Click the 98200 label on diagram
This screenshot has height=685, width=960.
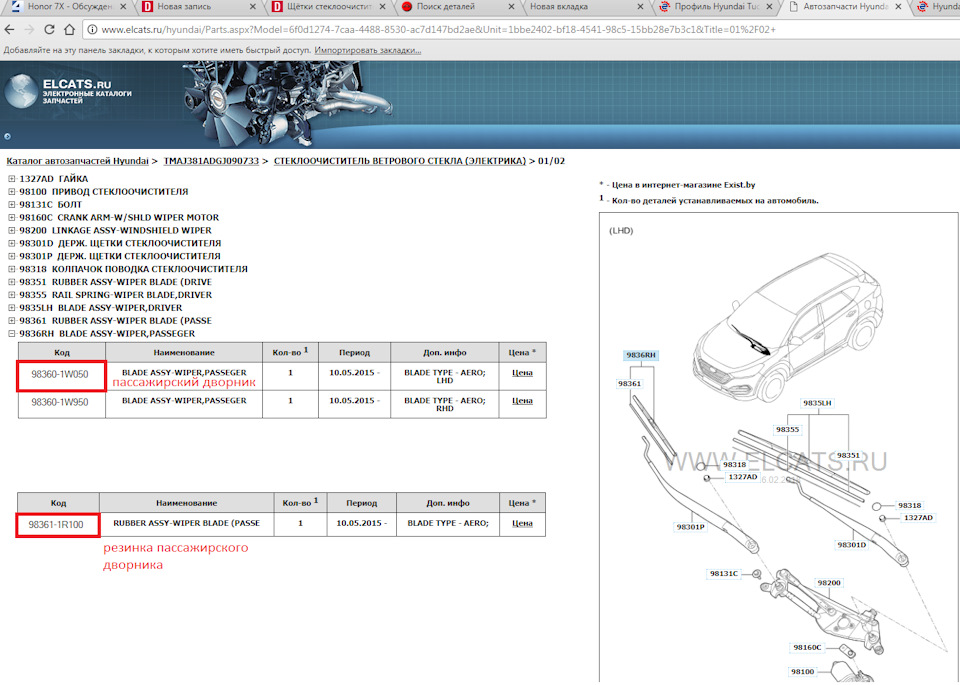[829, 583]
